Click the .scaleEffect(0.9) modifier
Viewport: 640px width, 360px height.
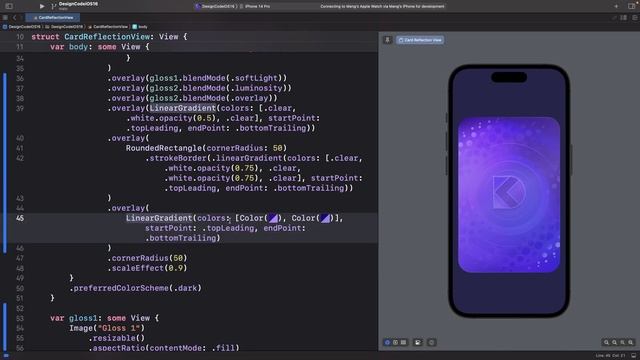click(147, 268)
